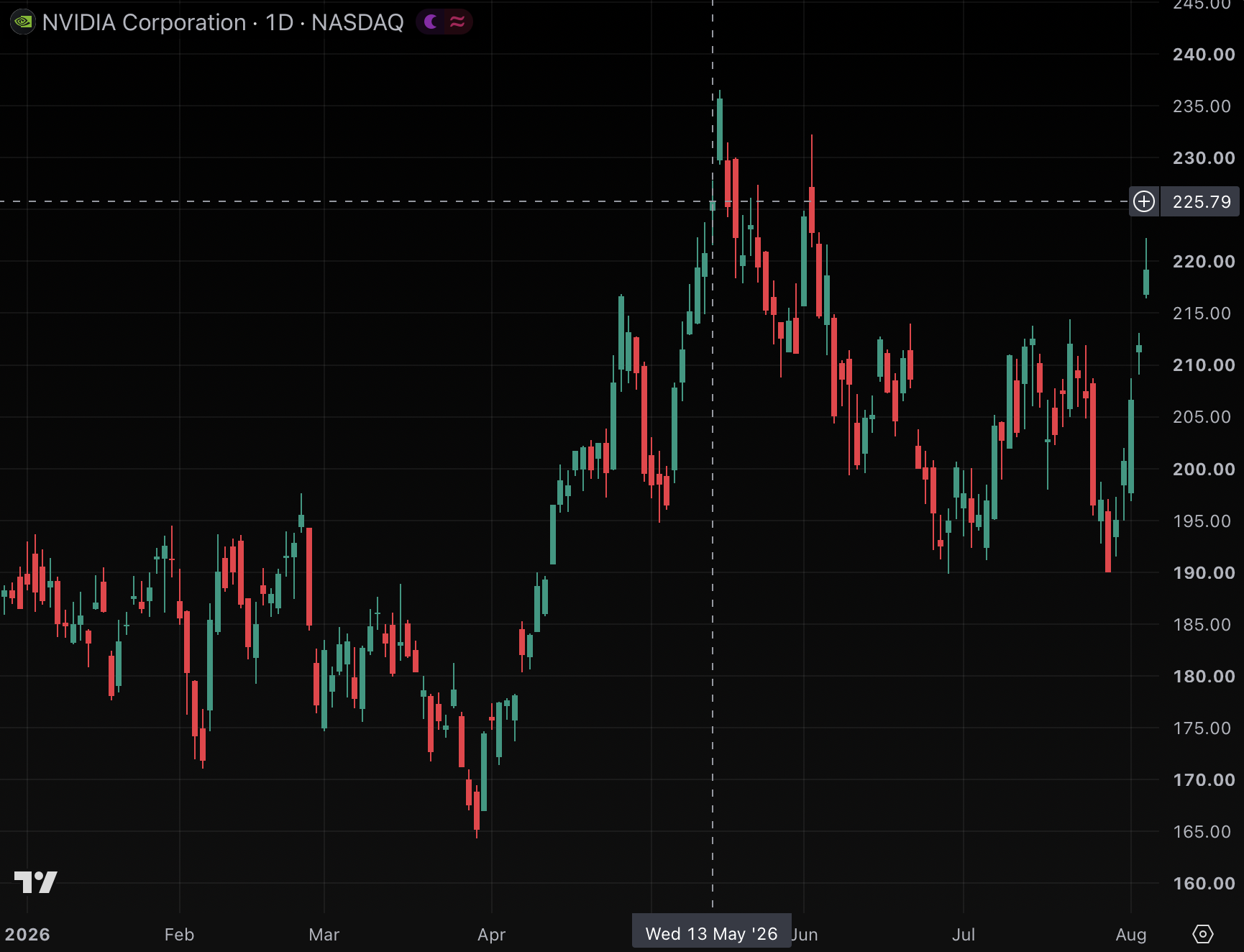Click the 205.00 price axis label

tap(1202, 417)
